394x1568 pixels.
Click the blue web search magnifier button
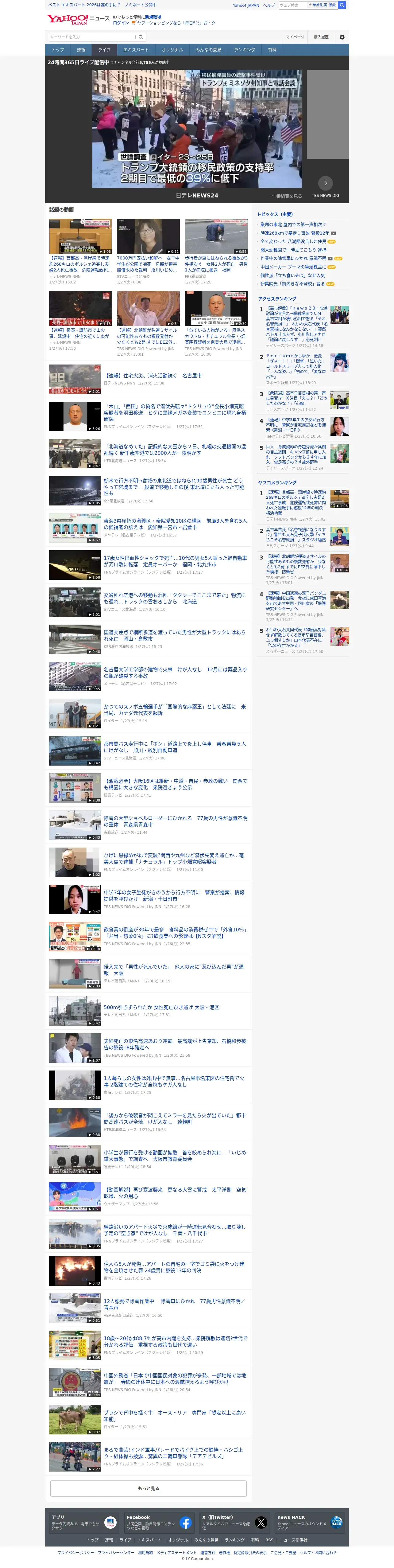(342, 5)
